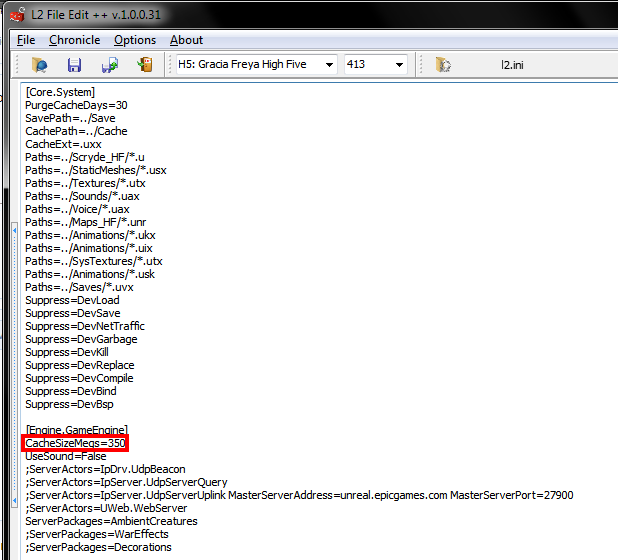This screenshot has height=560, width=618.
Task: Click the folder settings icon beside l2.ini
Action: [x=443, y=65]
